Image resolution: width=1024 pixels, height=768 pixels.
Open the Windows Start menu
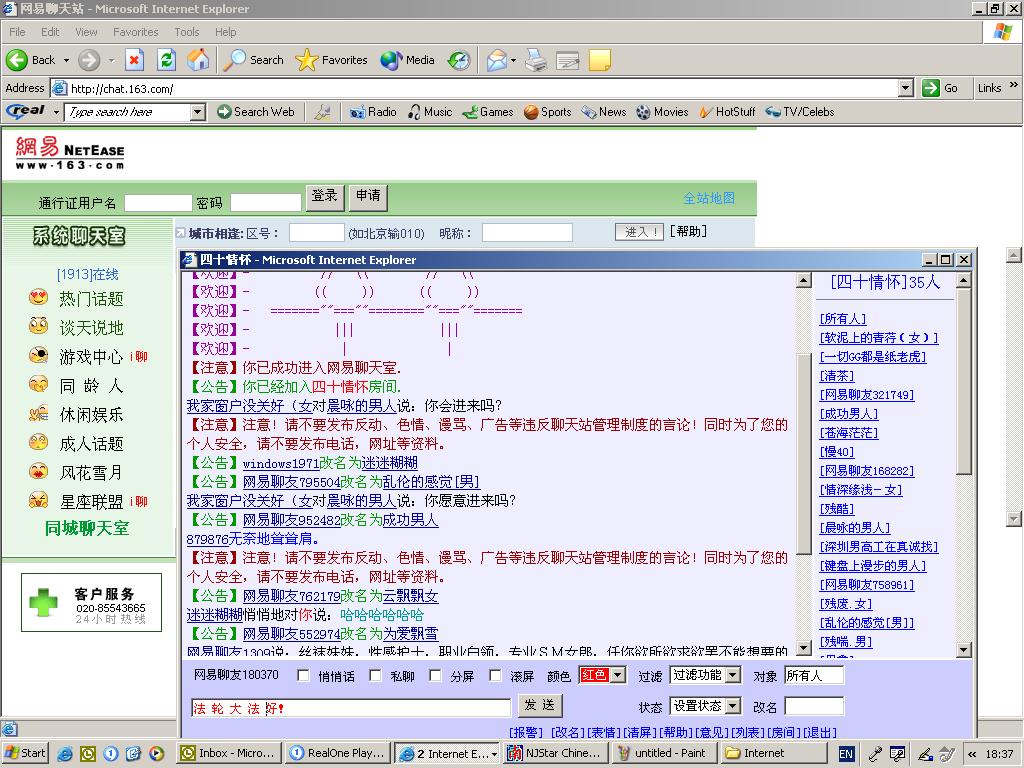[25, 754]
